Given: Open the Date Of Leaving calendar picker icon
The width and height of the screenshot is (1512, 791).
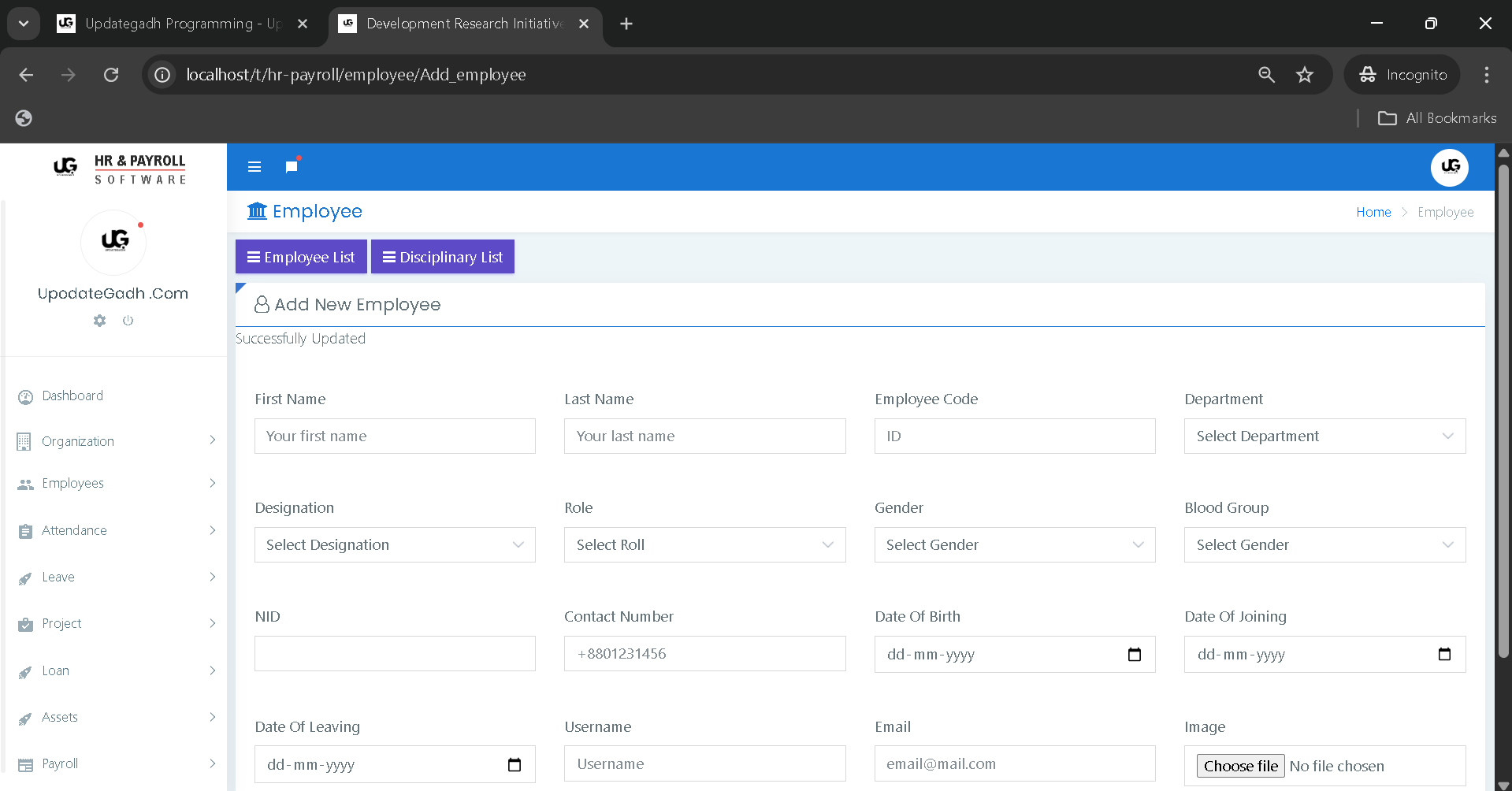Looking at the screenshot, I should tap(514, 765).
